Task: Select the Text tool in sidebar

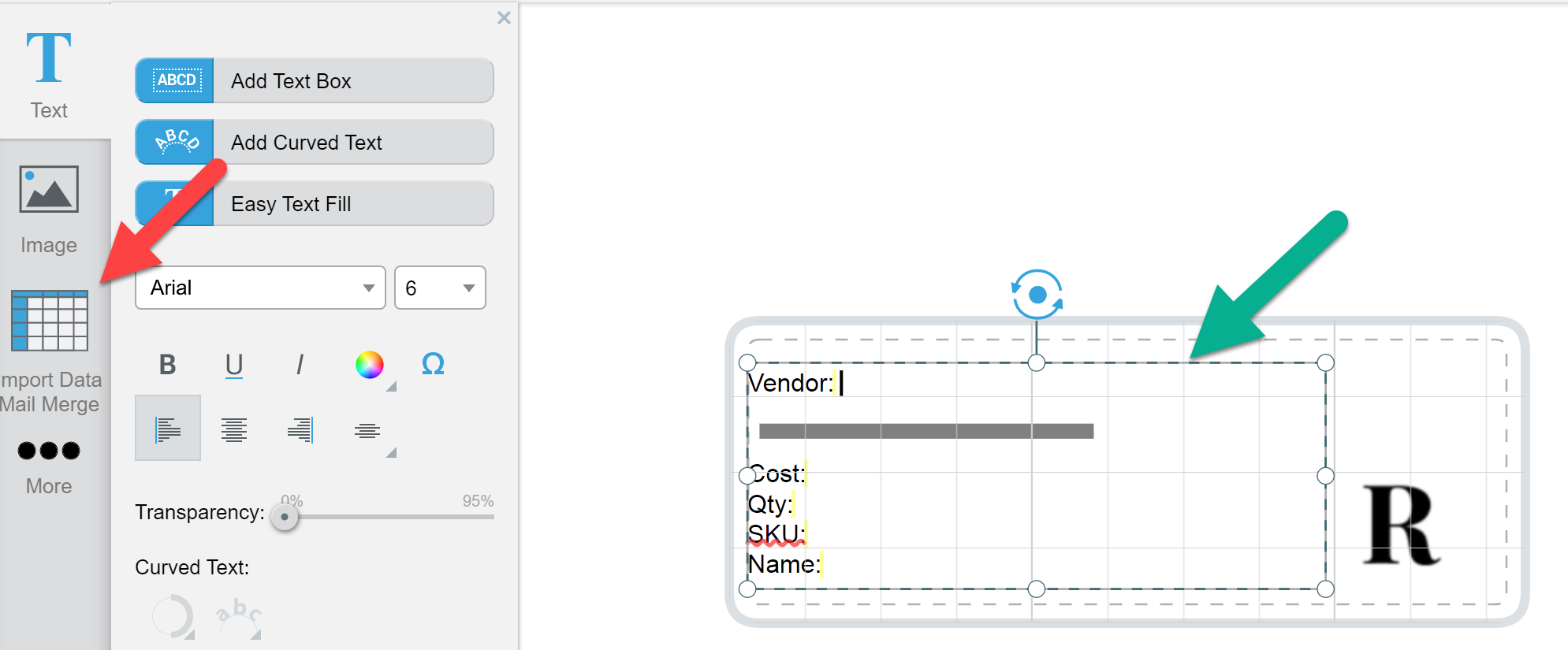Action: click(x=49, y=72)
